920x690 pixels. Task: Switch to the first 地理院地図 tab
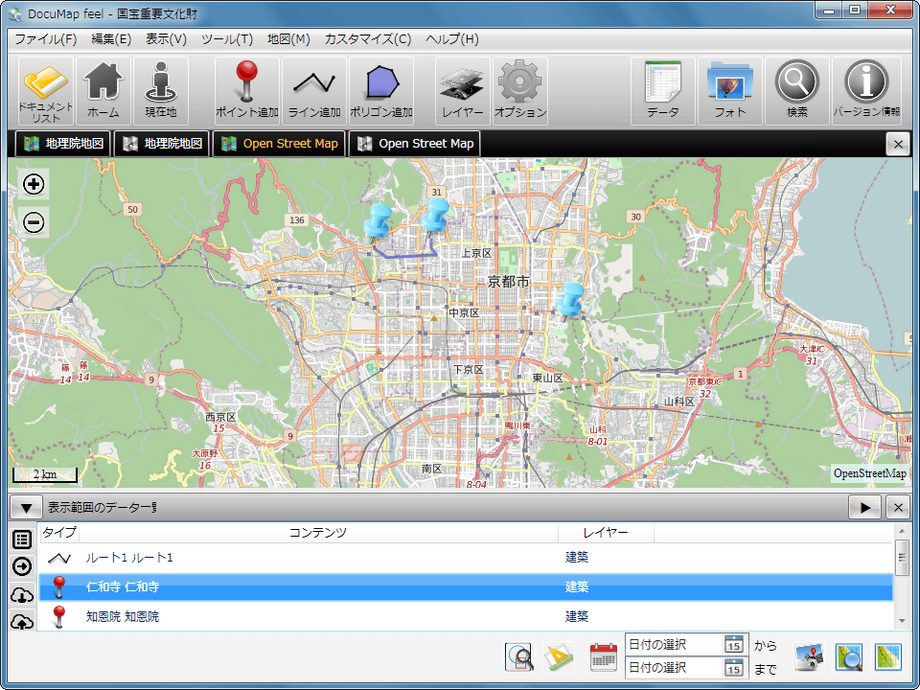tap(63, 144)
